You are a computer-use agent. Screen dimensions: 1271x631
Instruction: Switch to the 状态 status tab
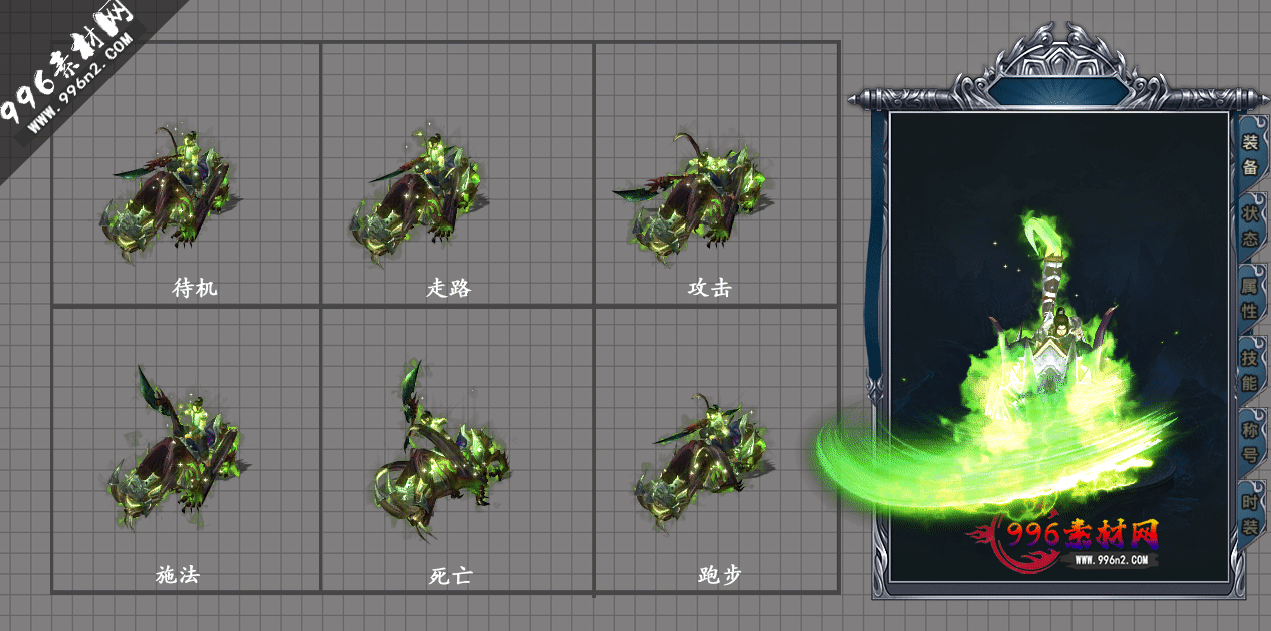(1250, 226)
